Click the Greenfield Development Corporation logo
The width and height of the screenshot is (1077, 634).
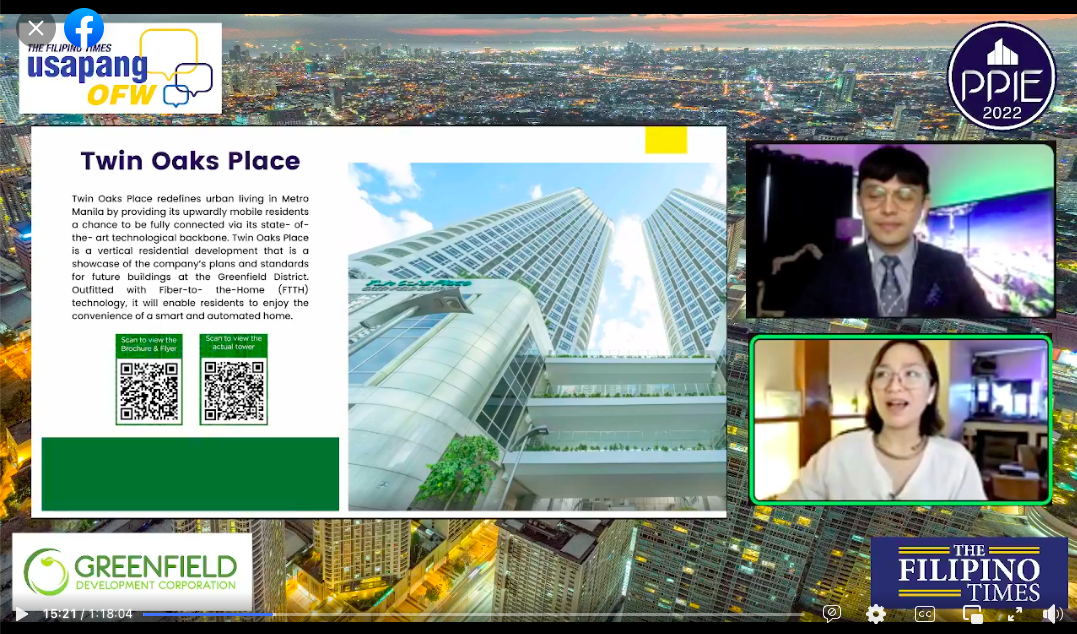131,570
